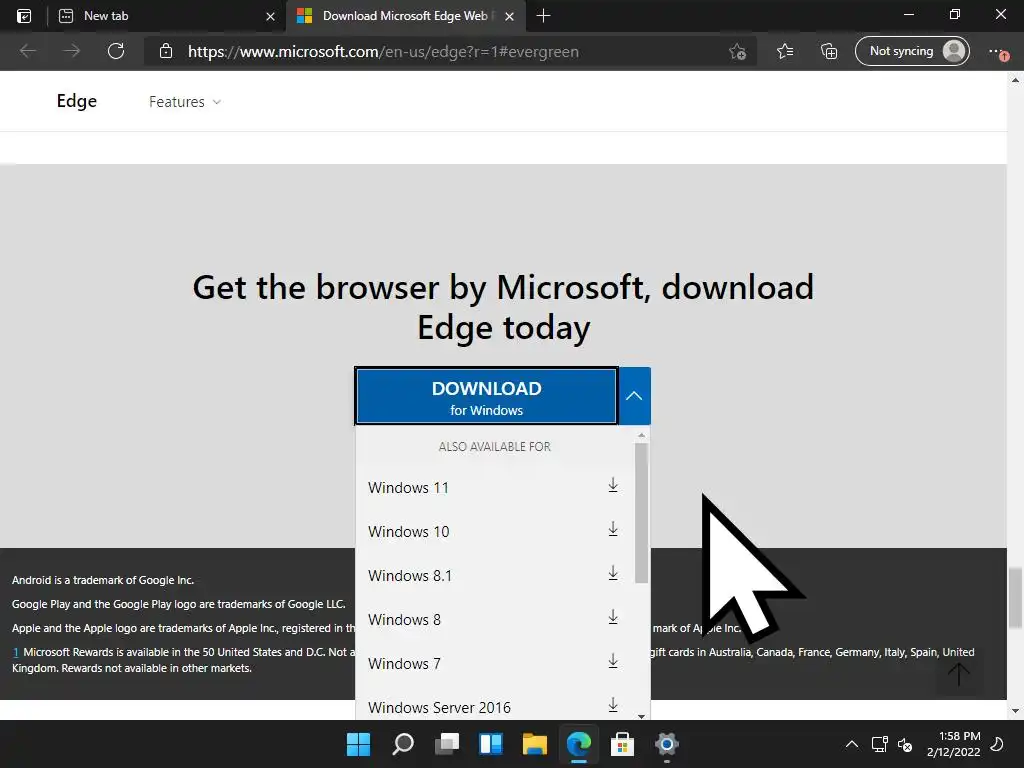
Task: Download Edge for Windows 11
Action: [613, 485]
